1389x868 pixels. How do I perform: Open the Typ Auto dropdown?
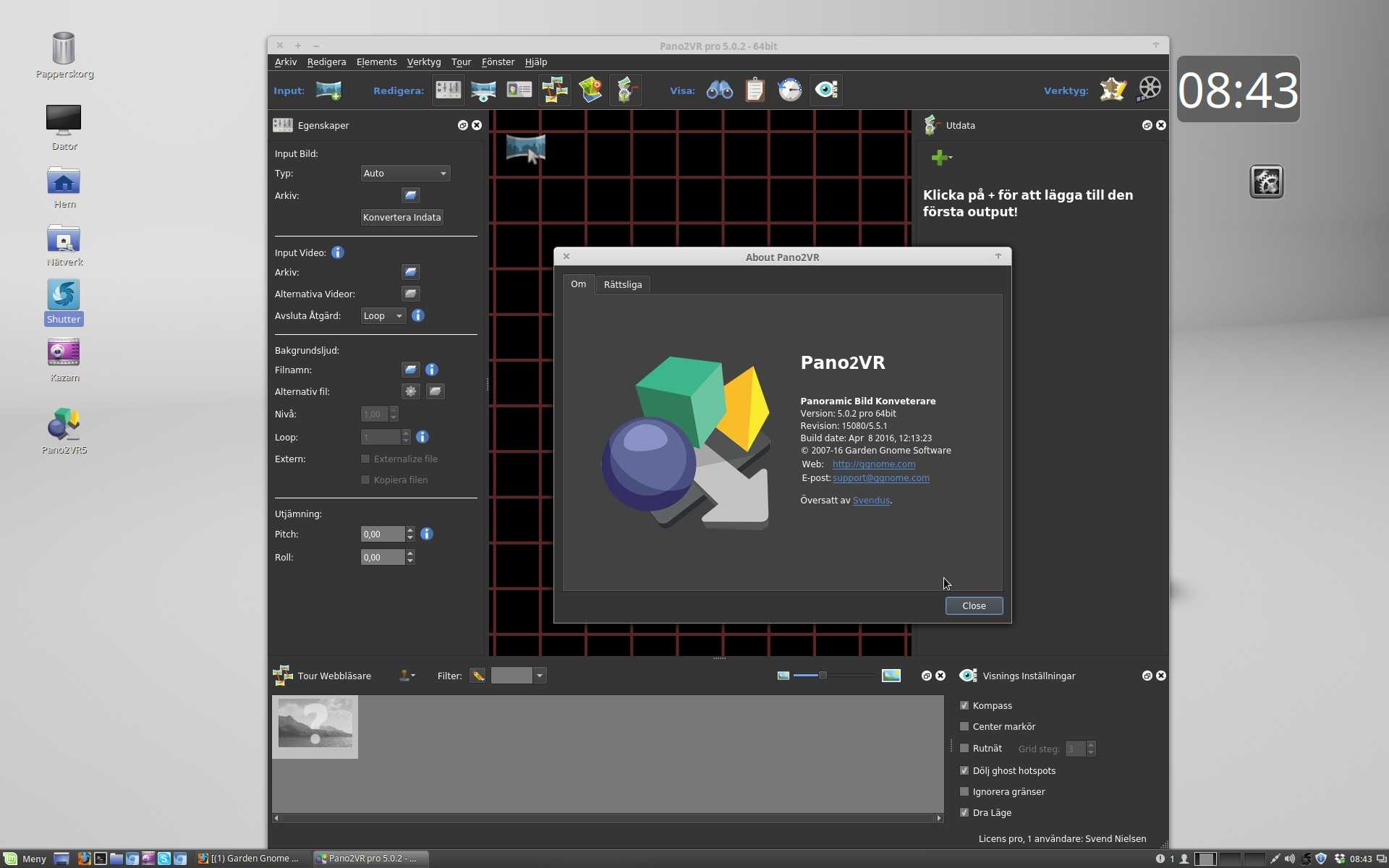click(x=405, y=174)
